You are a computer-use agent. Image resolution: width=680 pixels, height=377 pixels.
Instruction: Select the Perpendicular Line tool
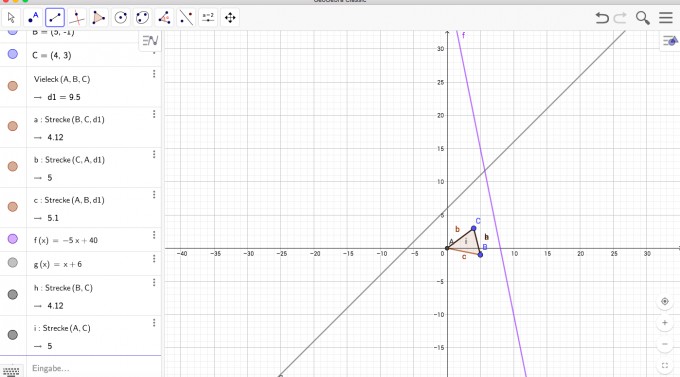(x=77, y=18)
